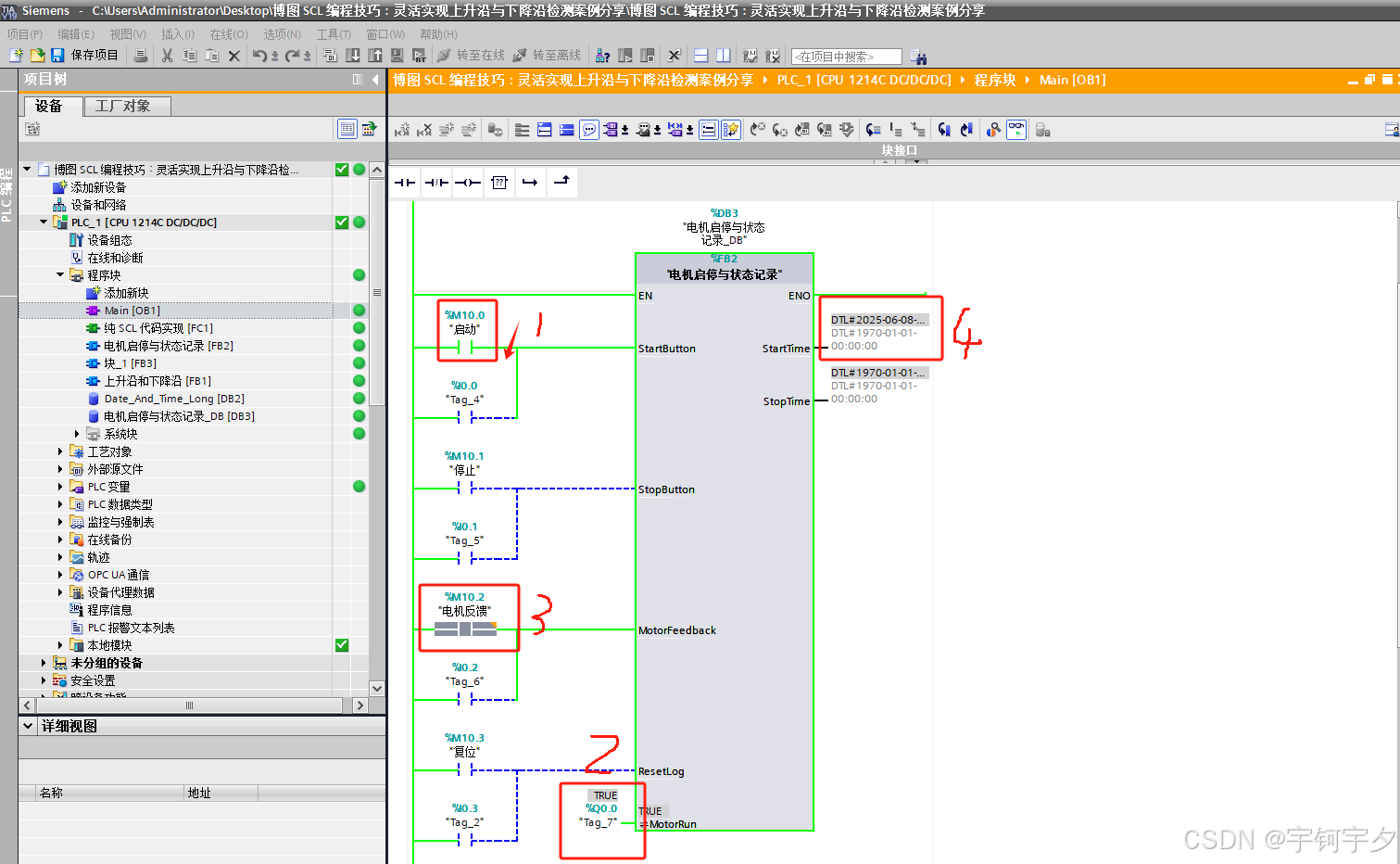The image size is (1400, 864).
Task: Open 纯 SCL 代码实现 [FC1] block
Action: (158, 328)
